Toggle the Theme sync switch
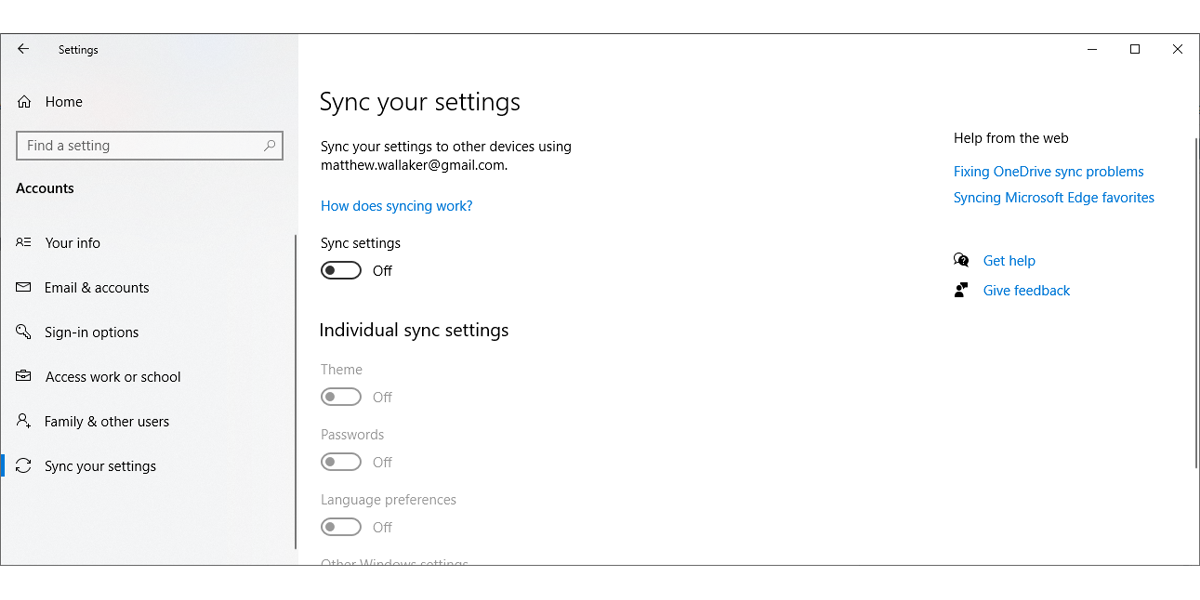The image size is (1200, 600). pyautogui.click(x=340, y=396)
